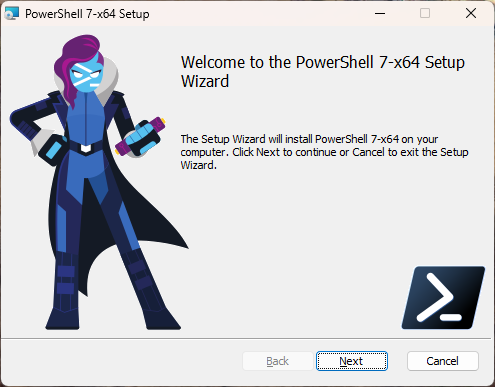Image resolution: width=495 pixels, height=387 pixels.
Task: Click the Next button to continue setup
Action: tap(352, 361)
